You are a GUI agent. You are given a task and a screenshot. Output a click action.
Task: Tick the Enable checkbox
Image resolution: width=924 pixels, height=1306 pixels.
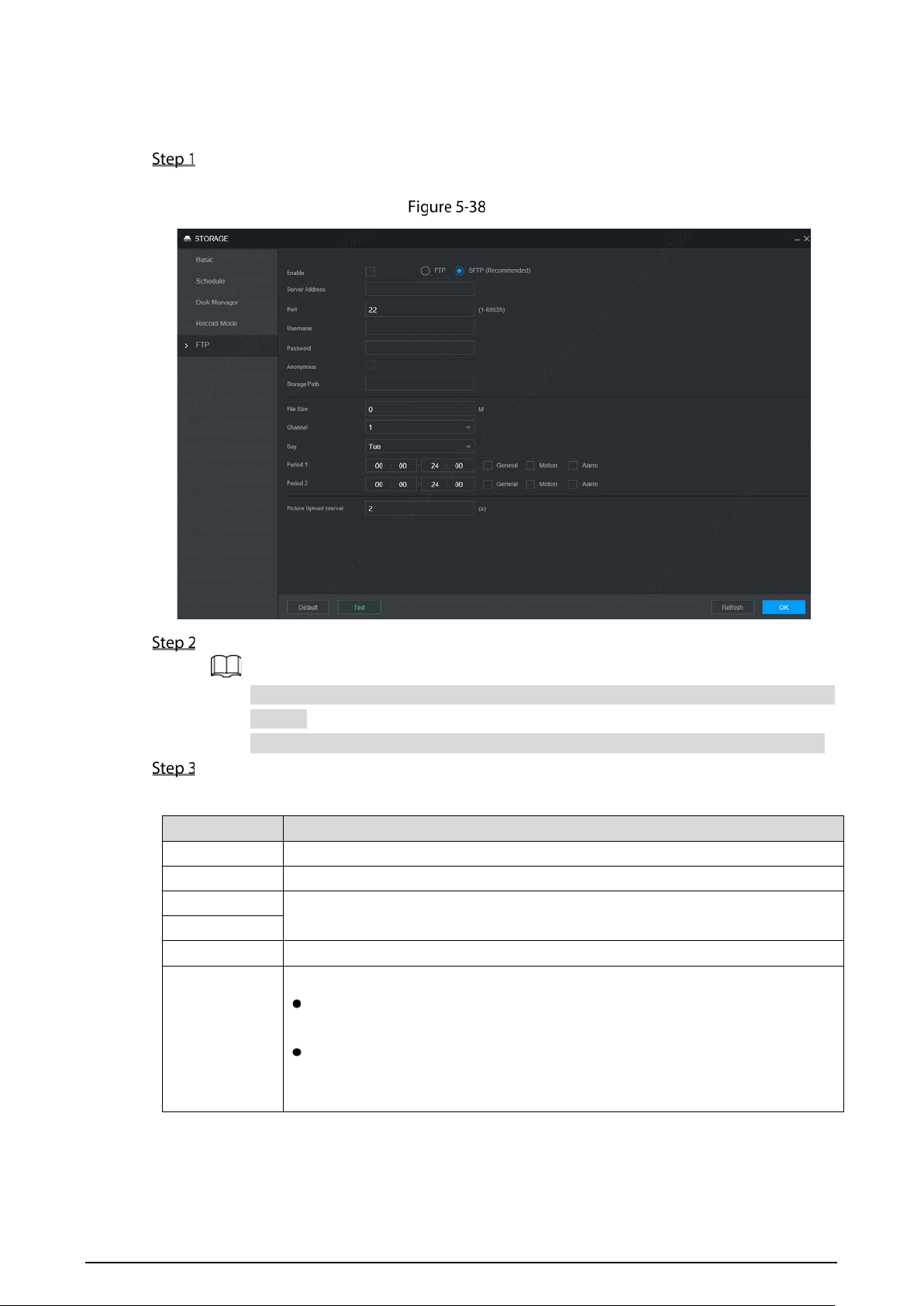370,271
